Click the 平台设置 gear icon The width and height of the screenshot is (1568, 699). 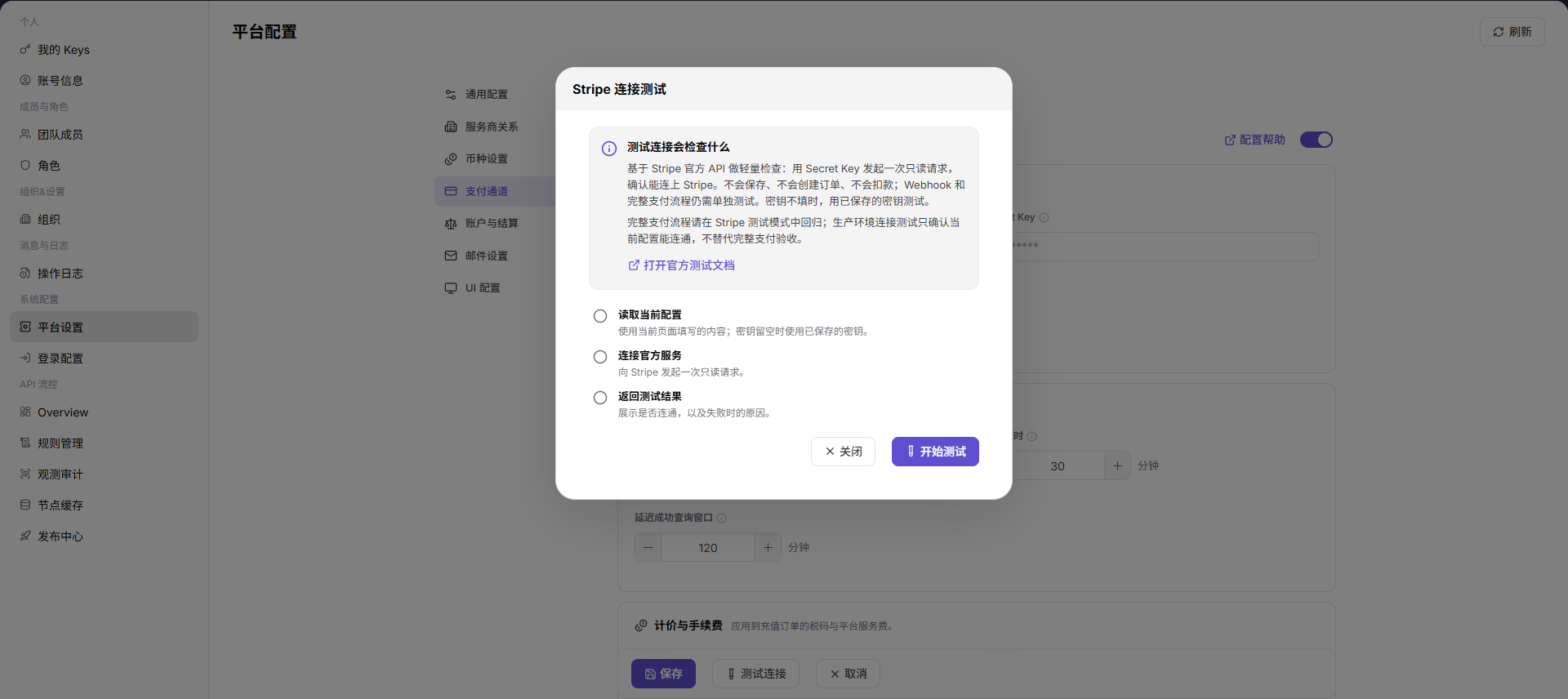[x=25, y=327]
